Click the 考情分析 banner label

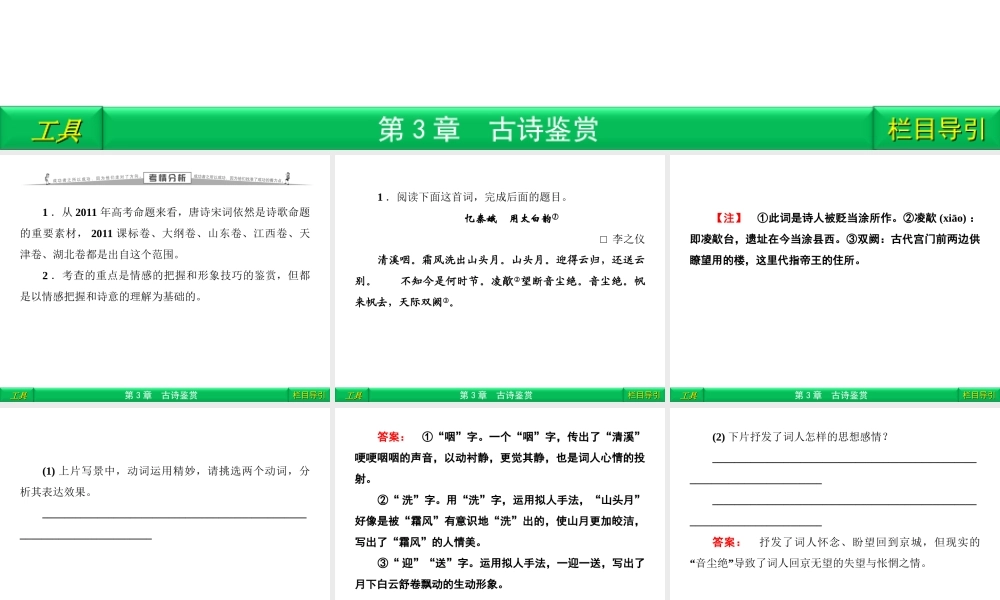click(167, 178)
